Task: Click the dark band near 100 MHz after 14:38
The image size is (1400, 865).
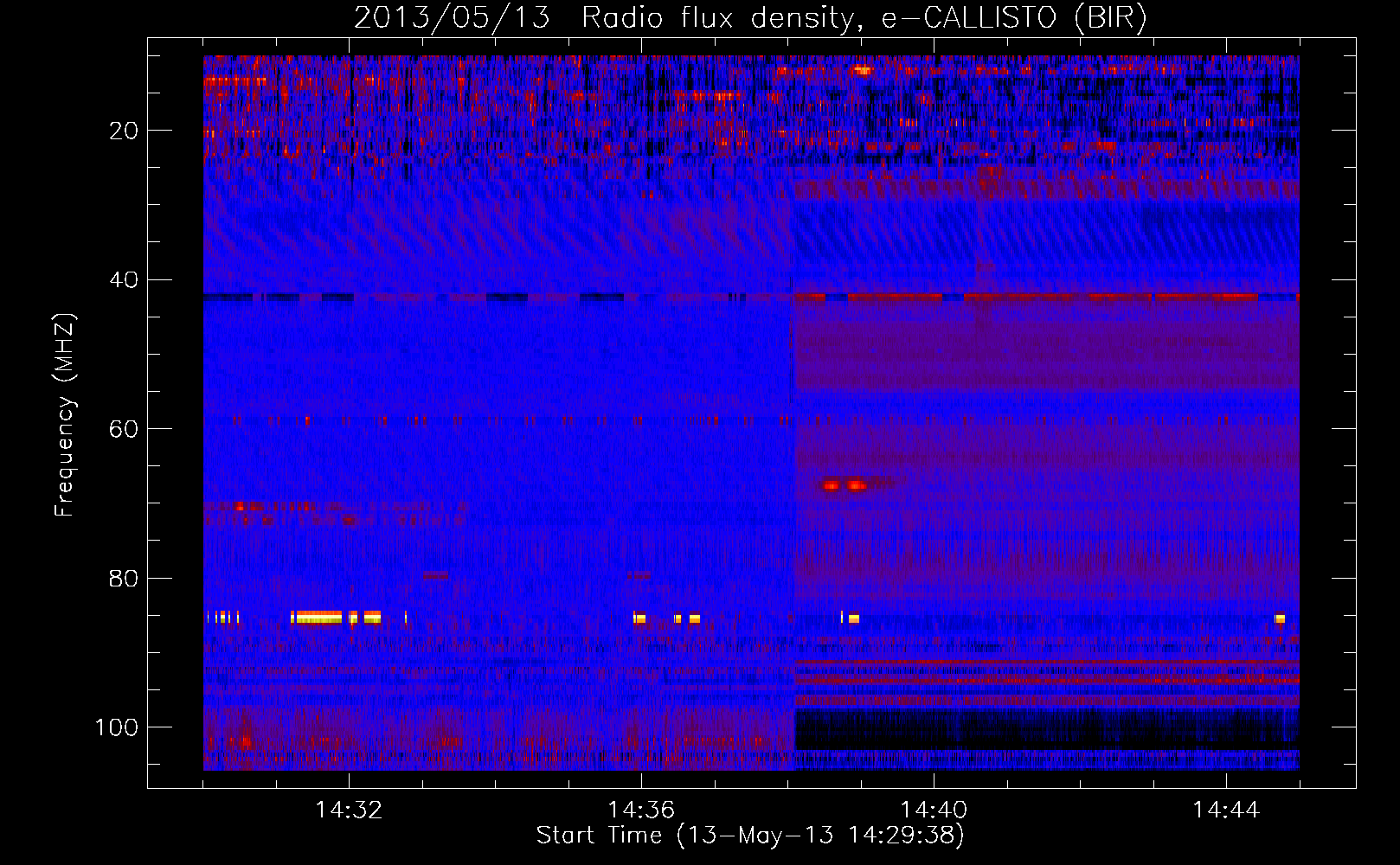Action: click(x=1047, y=730)
